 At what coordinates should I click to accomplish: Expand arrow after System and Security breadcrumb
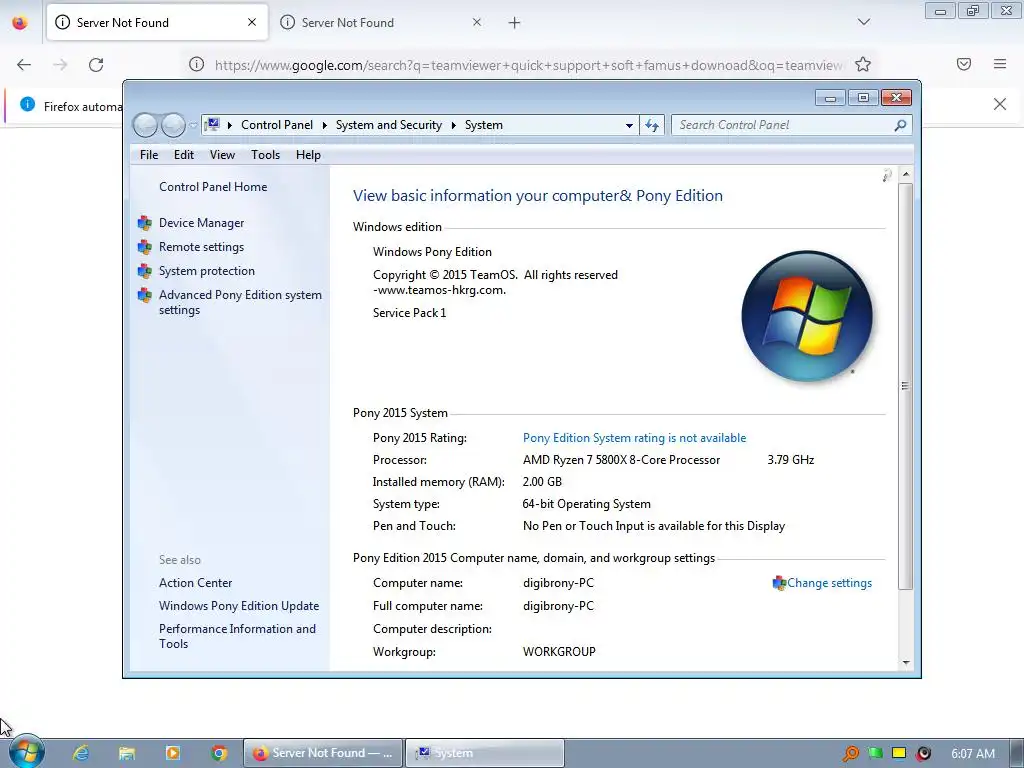pyautogui.click(x=453, y=125)
